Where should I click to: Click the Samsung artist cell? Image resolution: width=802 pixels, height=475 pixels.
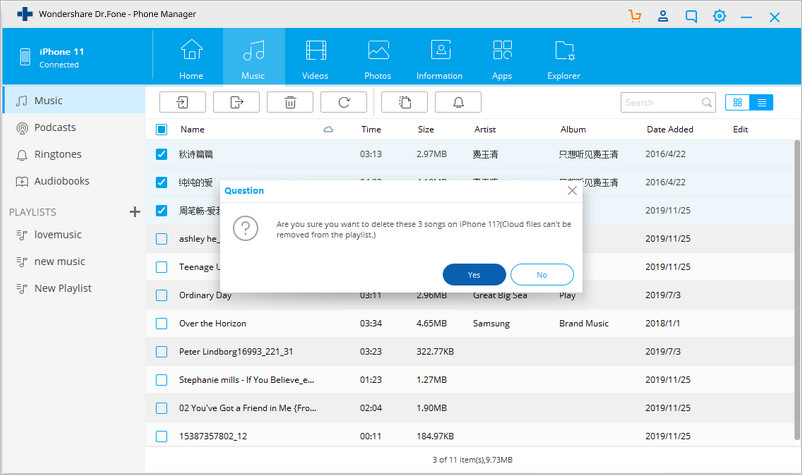pyautogui.click(x=491, y=323)
